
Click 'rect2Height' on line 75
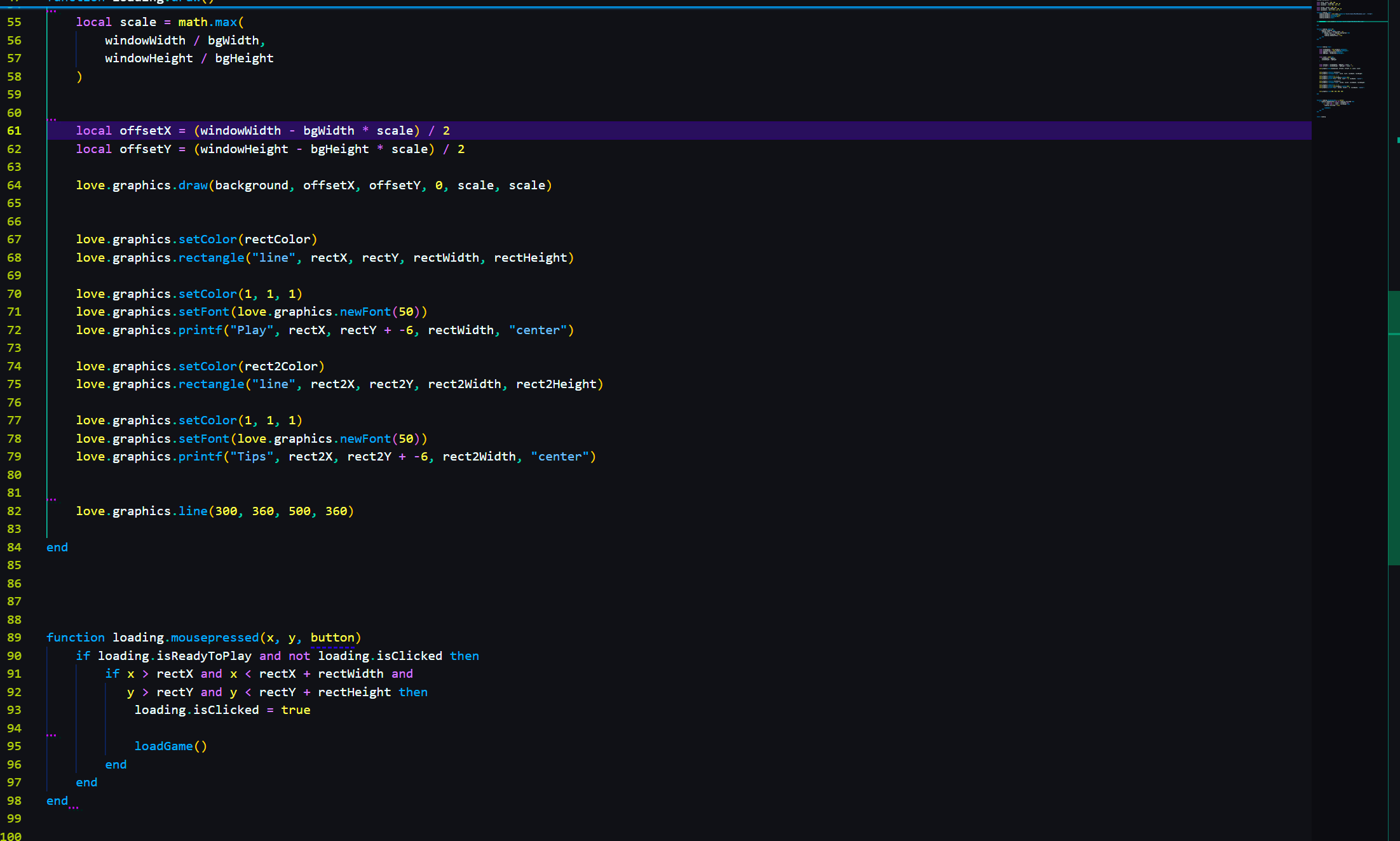coord(556,384)
